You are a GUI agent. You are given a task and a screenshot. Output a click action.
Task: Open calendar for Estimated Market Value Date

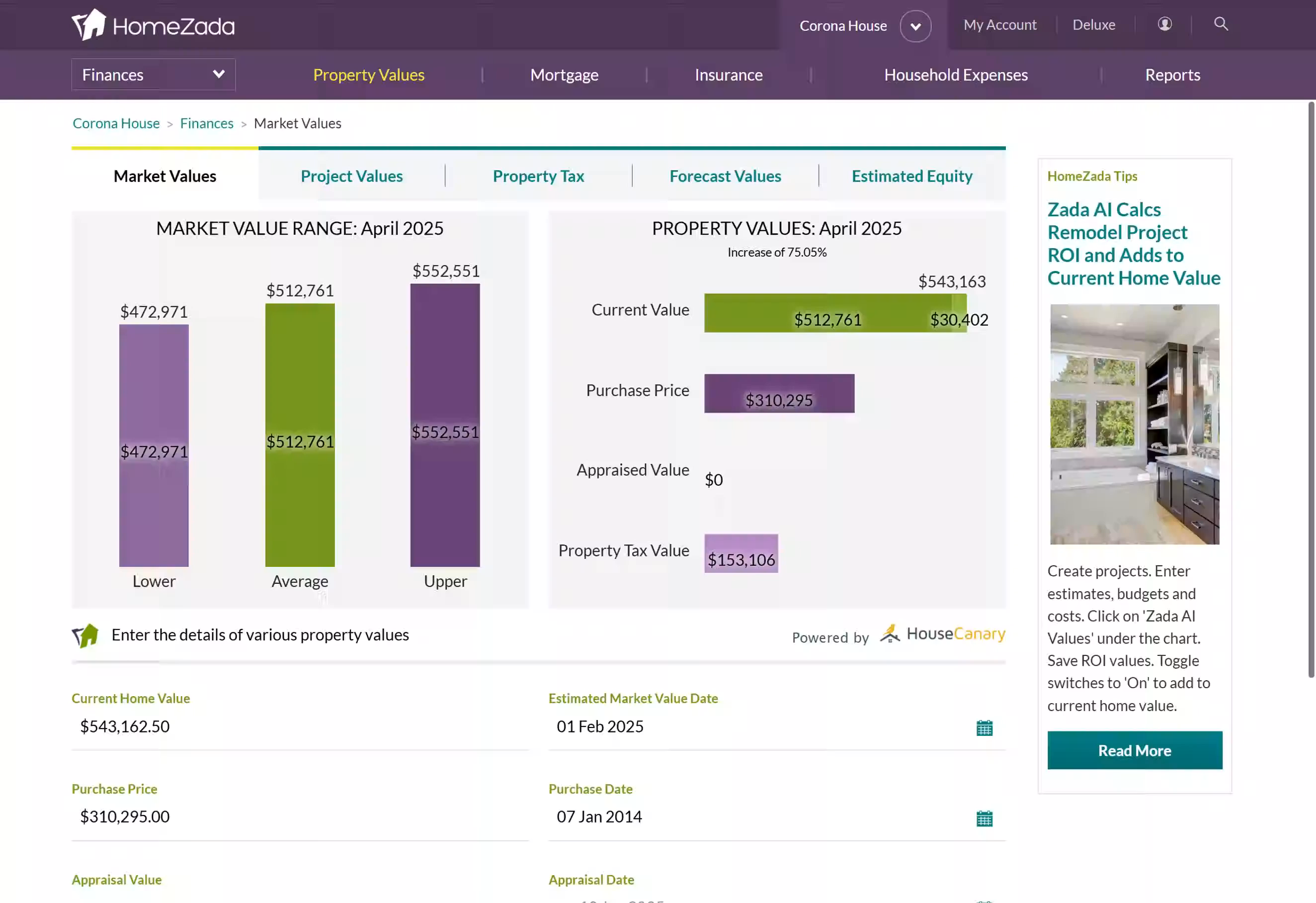pos(984,728)
